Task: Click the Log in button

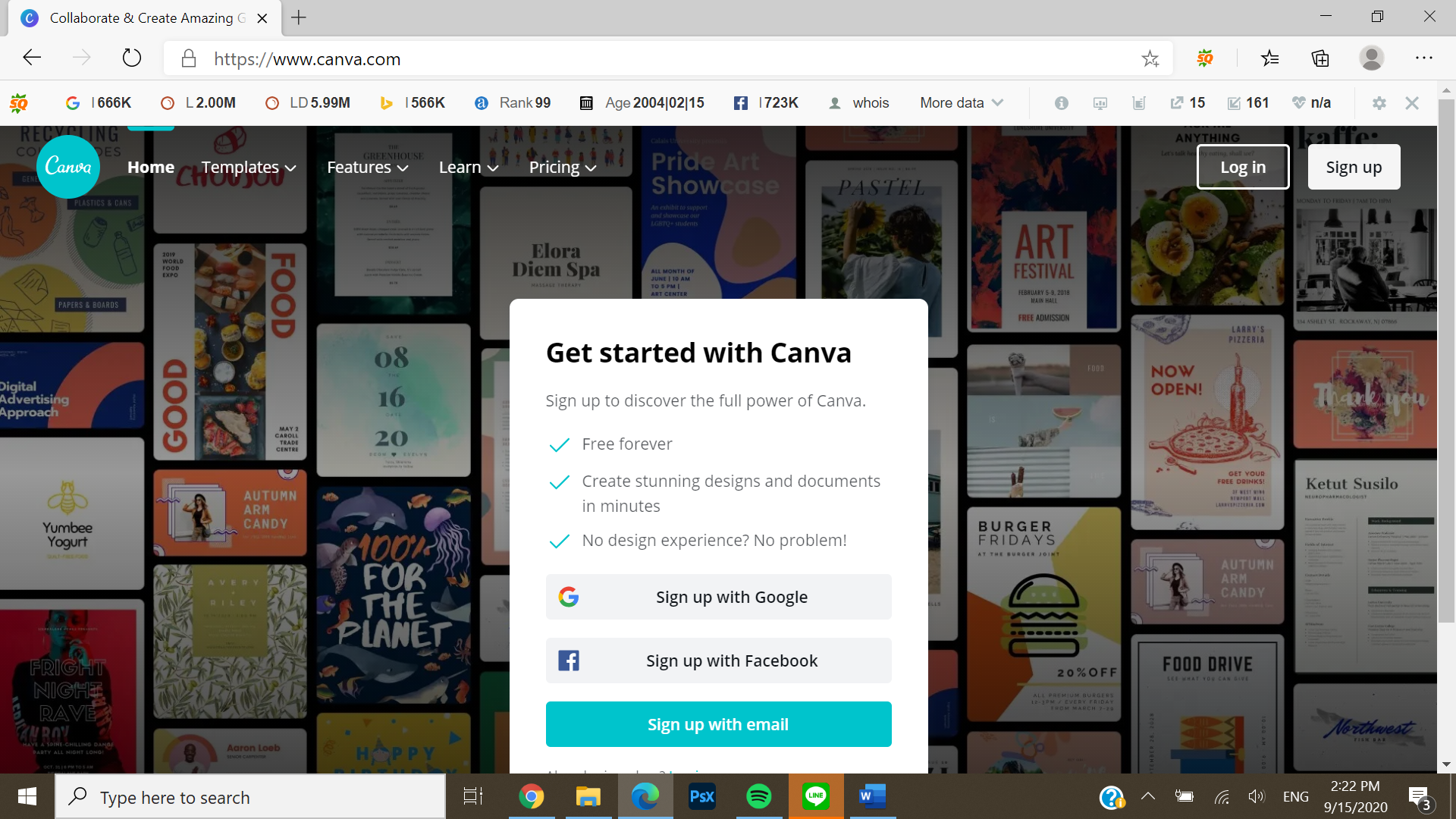Action: click(x=1242, y=167)
